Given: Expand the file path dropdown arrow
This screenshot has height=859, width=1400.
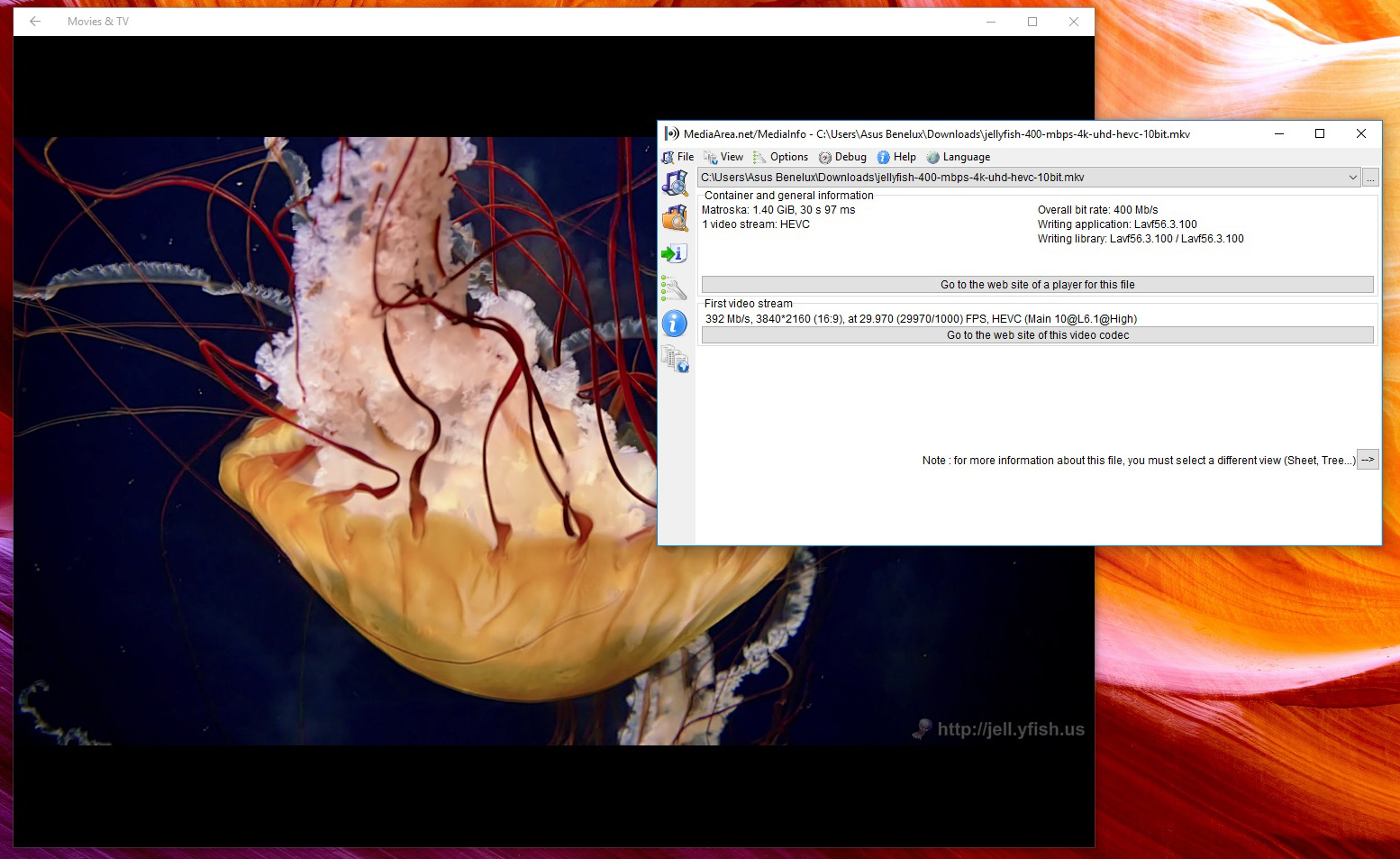Looking at the screenshot, I should tap(1352, 178).
